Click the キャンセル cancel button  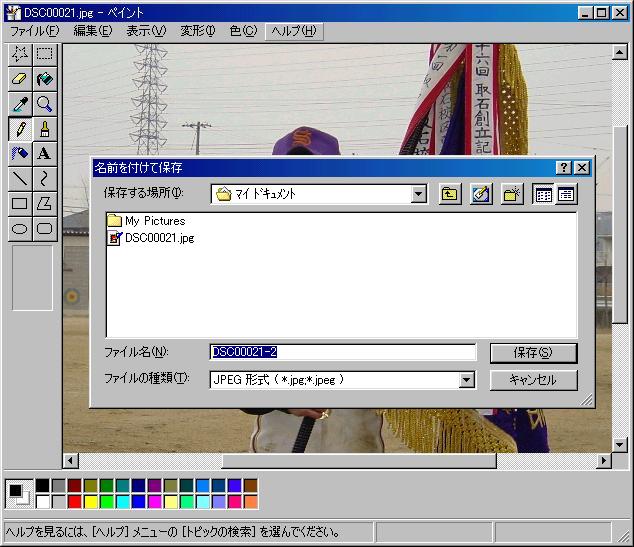[x=533, y=380]
